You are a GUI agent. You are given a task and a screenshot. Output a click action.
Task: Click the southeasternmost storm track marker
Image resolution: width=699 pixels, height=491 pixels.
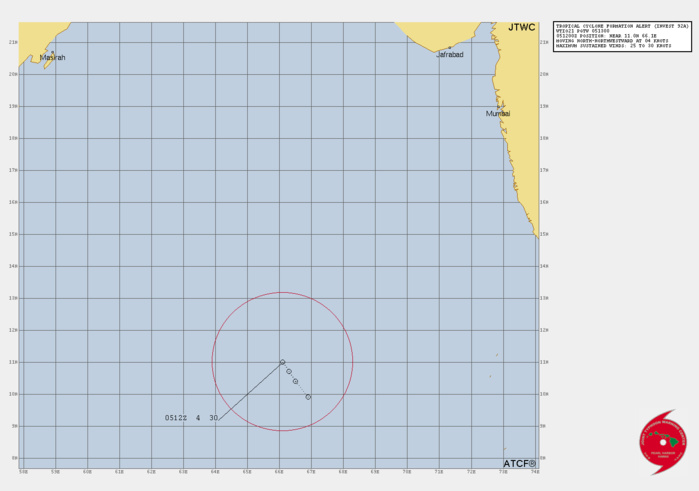click(x=308, y=397)
